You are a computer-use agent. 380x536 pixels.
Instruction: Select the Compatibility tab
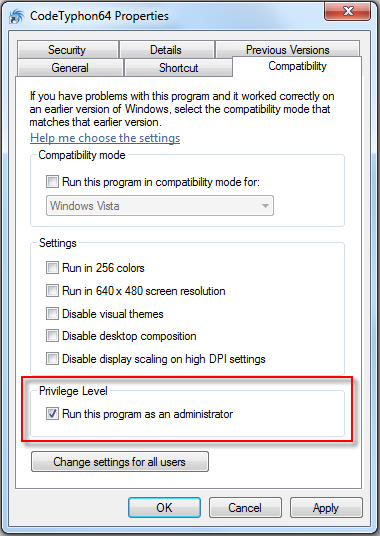click(x=297, y=66)
